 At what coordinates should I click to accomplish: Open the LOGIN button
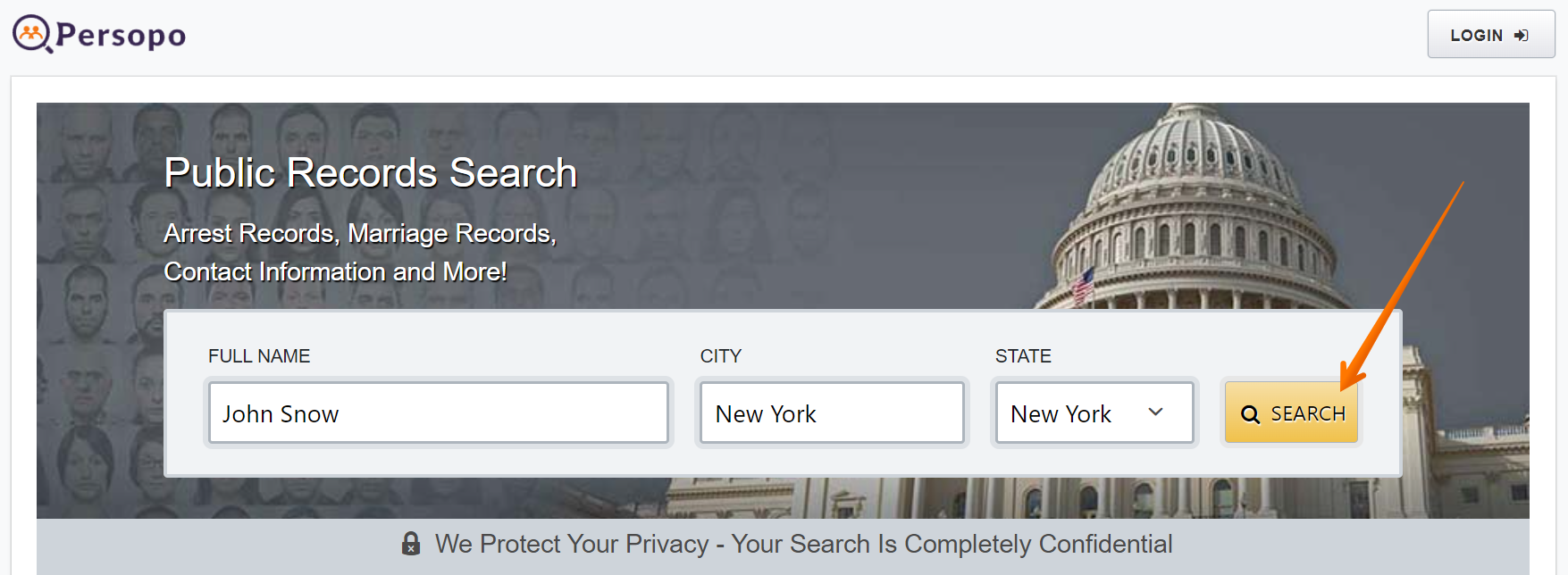(1490, 35)
